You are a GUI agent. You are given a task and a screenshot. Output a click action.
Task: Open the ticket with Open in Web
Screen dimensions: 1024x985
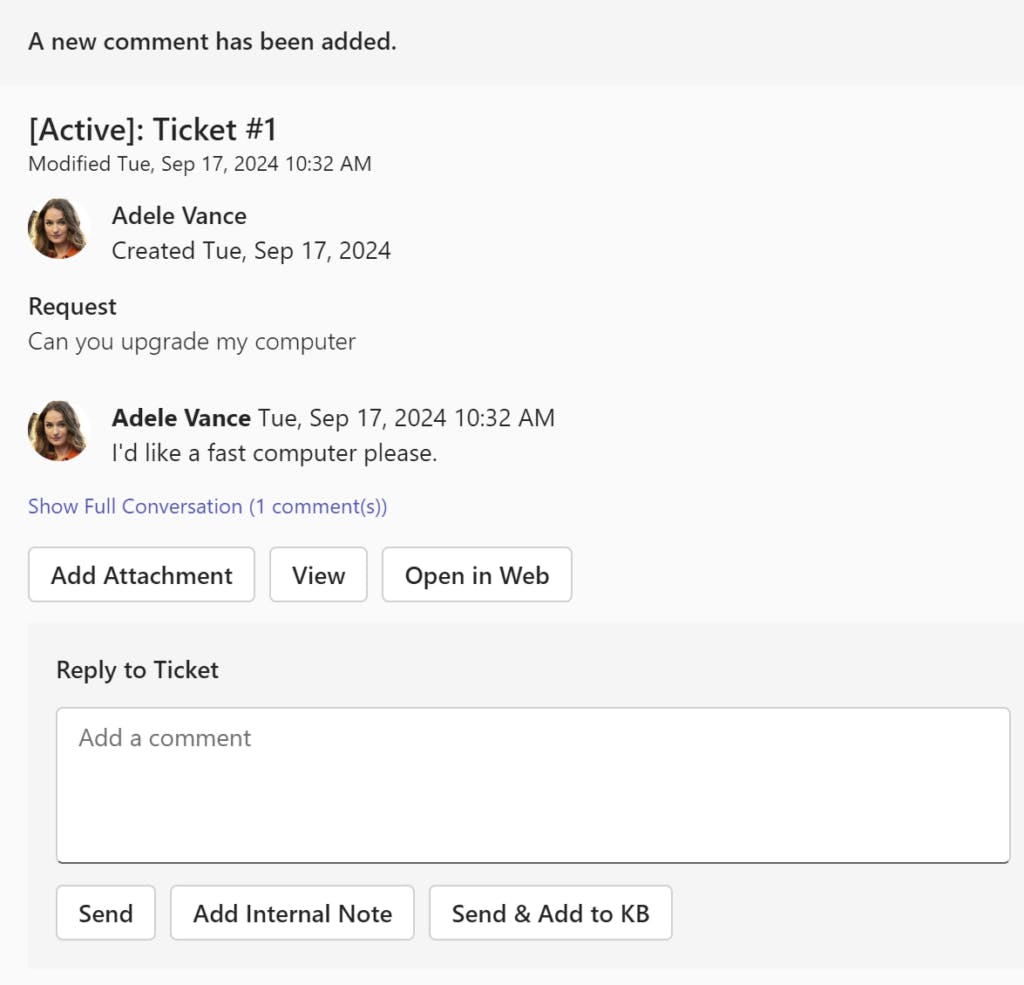click(x=476, y=575)
